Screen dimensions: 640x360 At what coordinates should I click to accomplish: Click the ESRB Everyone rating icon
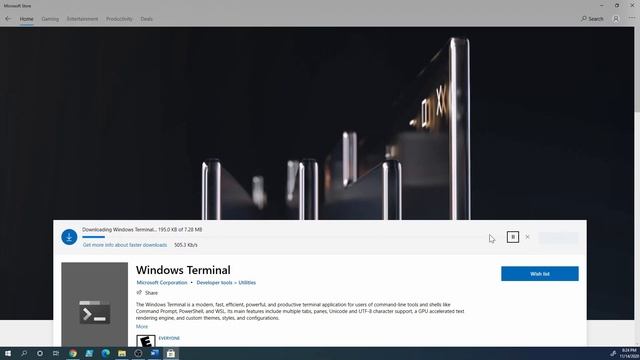pos(146,341)
